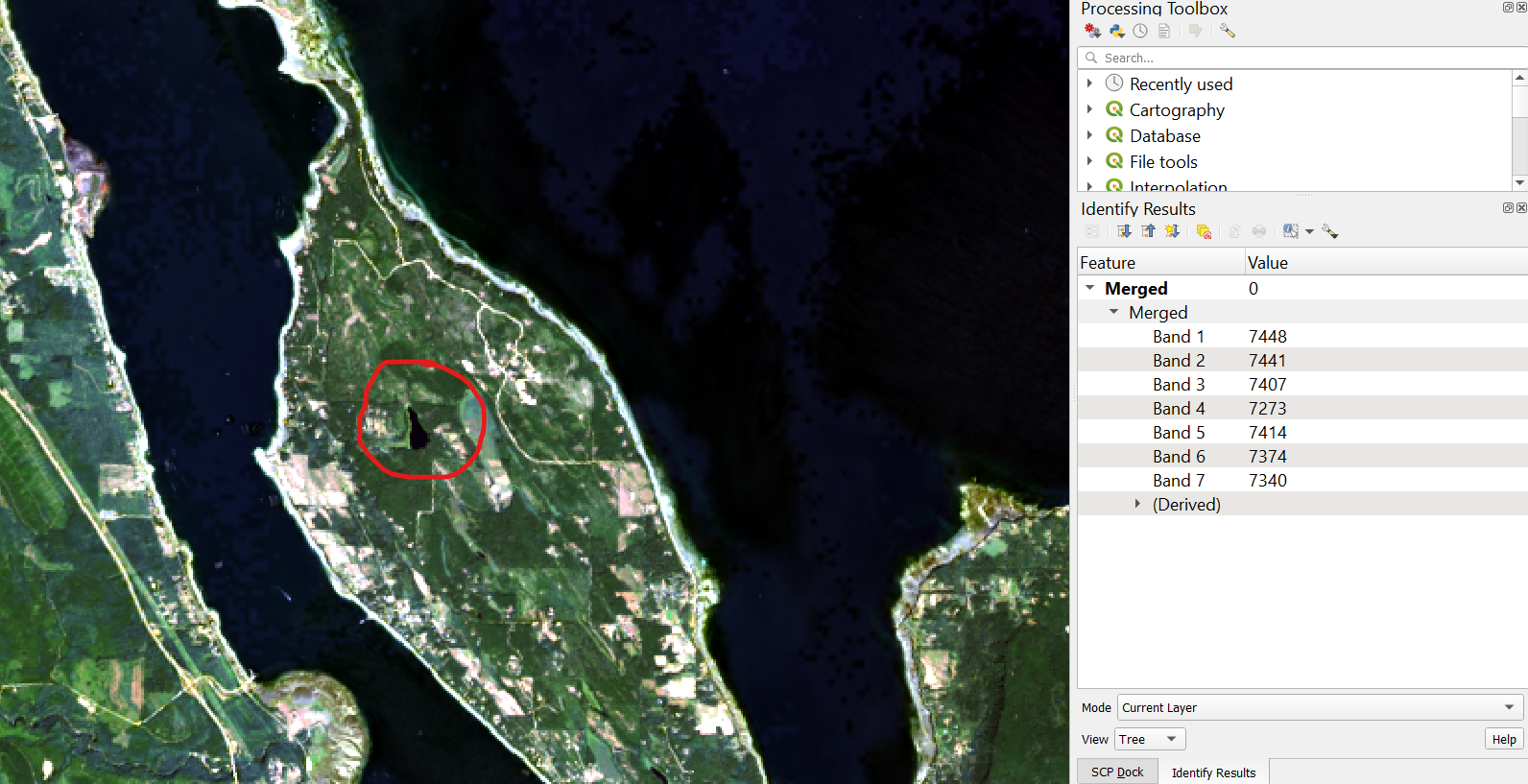The width and height of the screenshot is (1528, 784).
Task: Click Value column header
Action: click(x=1386, y=262)
